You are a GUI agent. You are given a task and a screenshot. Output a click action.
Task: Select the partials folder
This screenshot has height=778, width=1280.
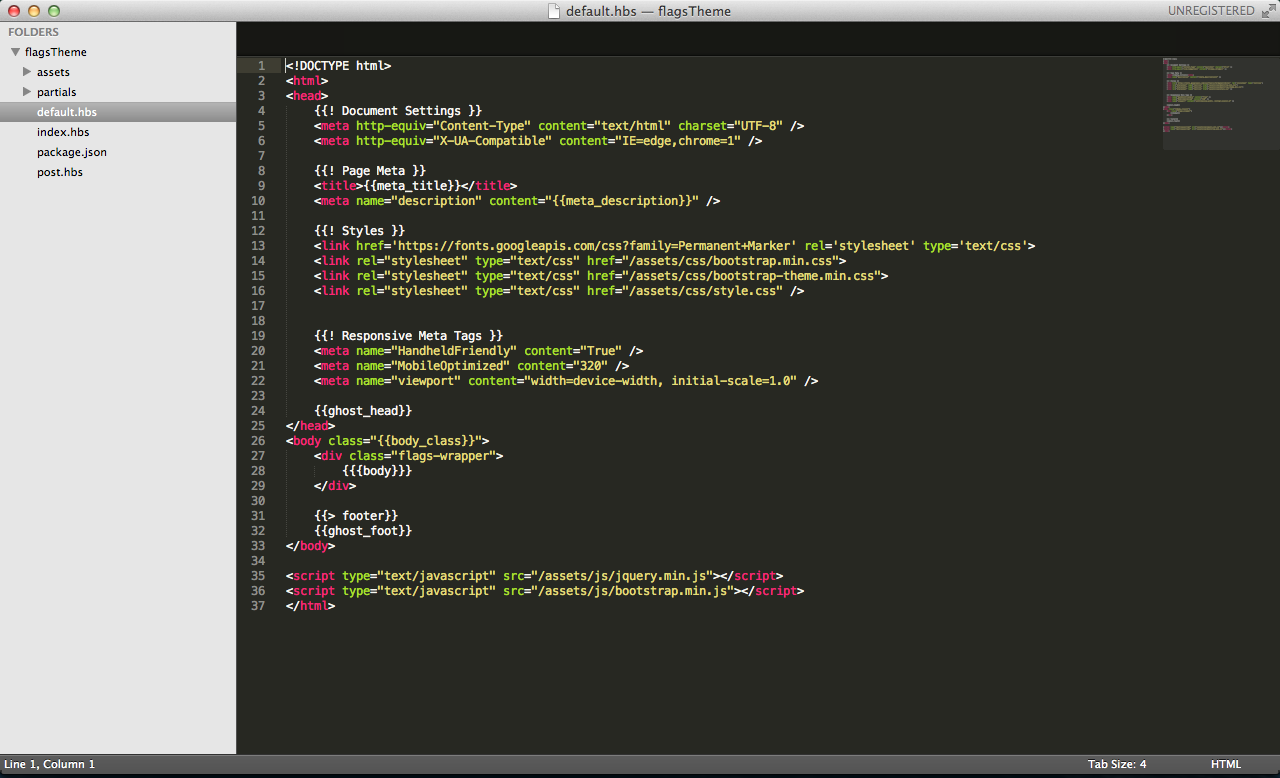tap(57, 92)
